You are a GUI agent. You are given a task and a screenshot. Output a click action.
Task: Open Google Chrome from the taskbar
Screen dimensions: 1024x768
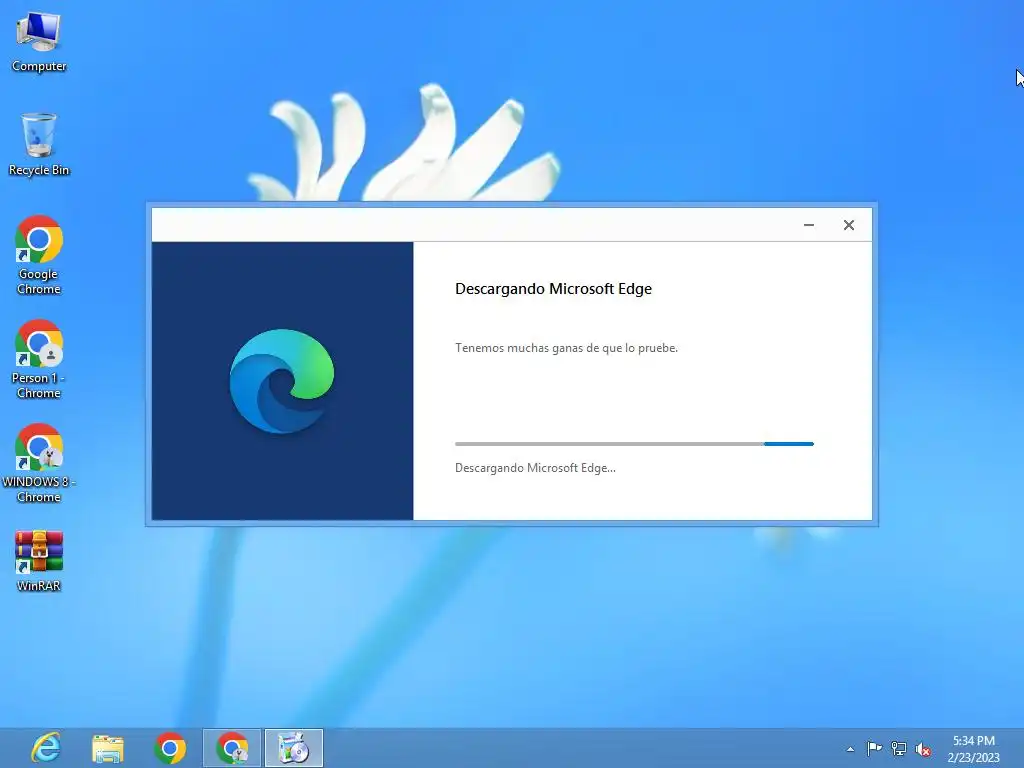170,748
